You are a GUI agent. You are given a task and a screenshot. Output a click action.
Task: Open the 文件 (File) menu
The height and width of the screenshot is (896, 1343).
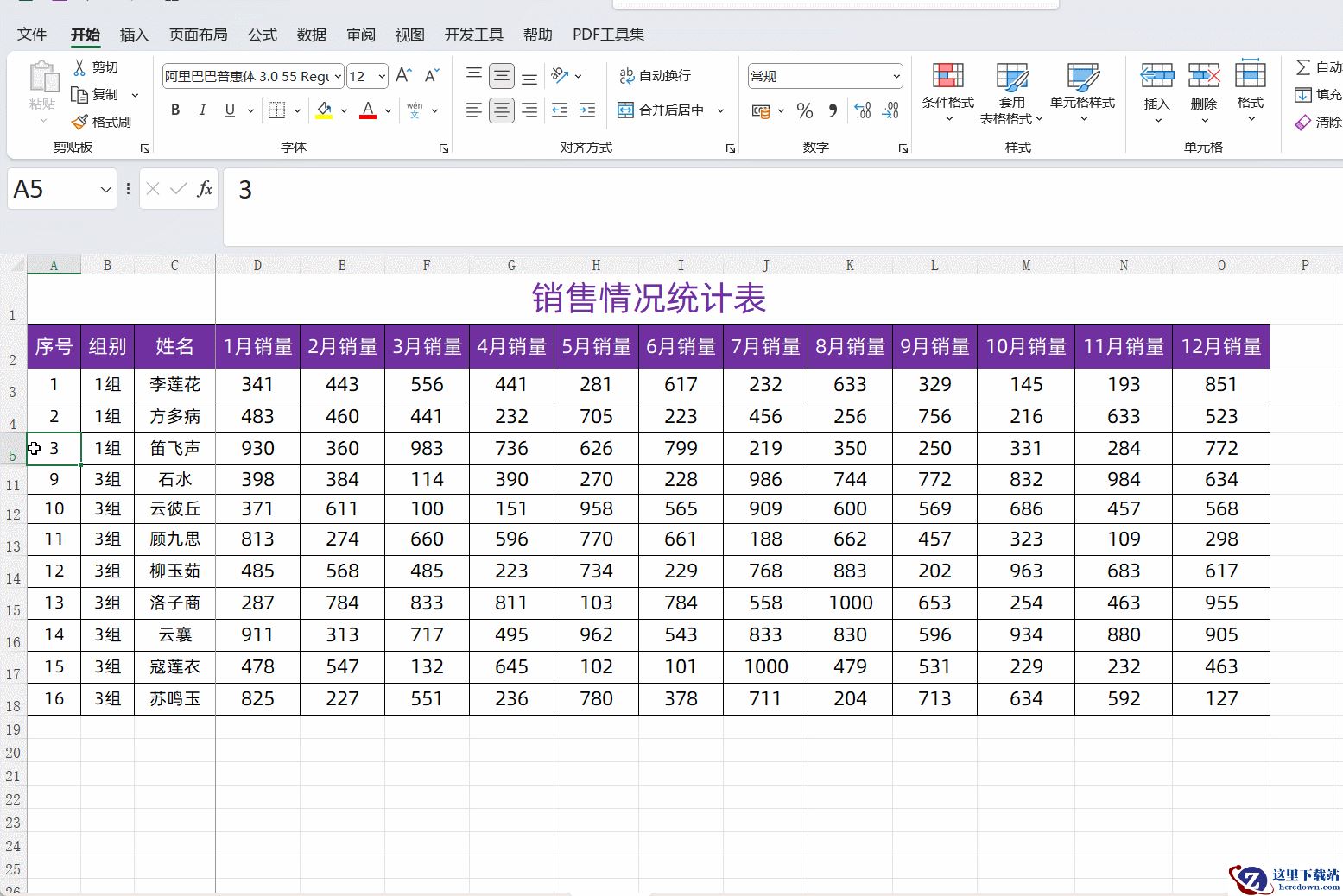pos(32,35)
